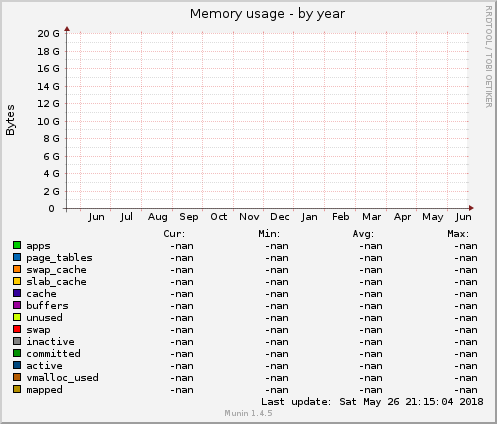The image size is (497, 424).
Task: Click the Last update timestamp text
Action: click(372, 402)
